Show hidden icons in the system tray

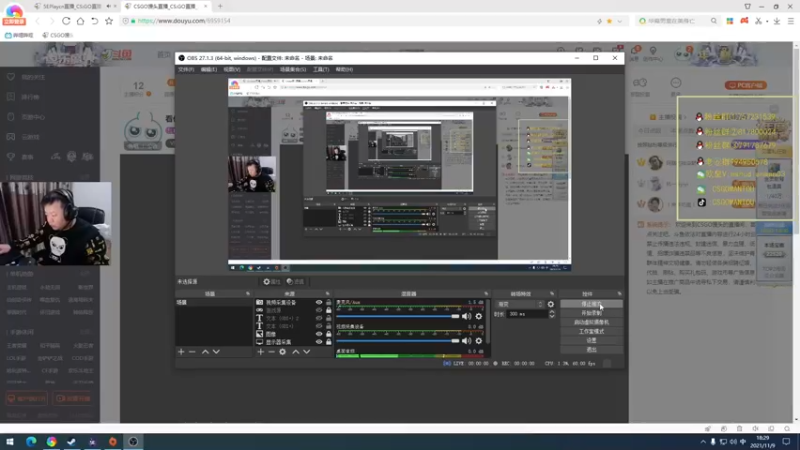[703, 442]
